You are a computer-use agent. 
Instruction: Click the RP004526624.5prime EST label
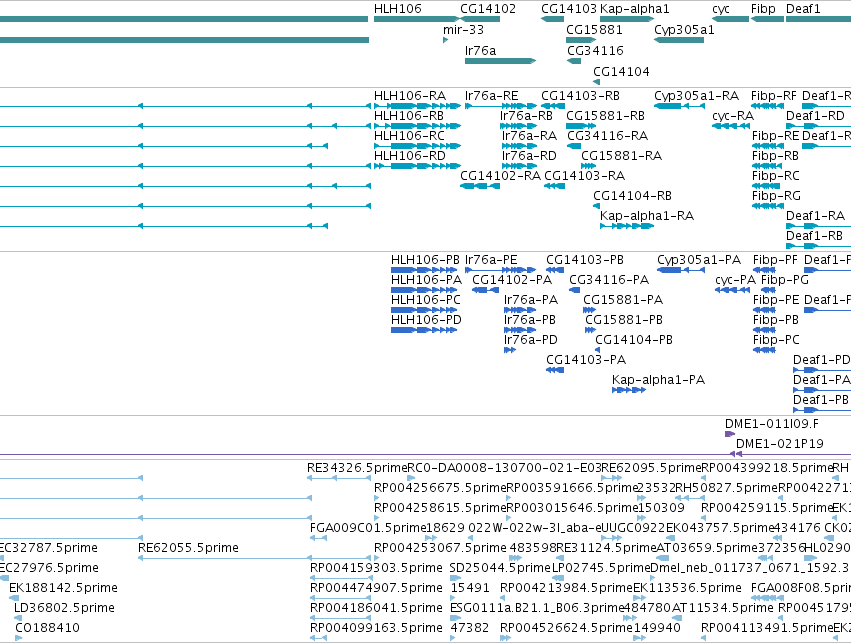(566, 628)
